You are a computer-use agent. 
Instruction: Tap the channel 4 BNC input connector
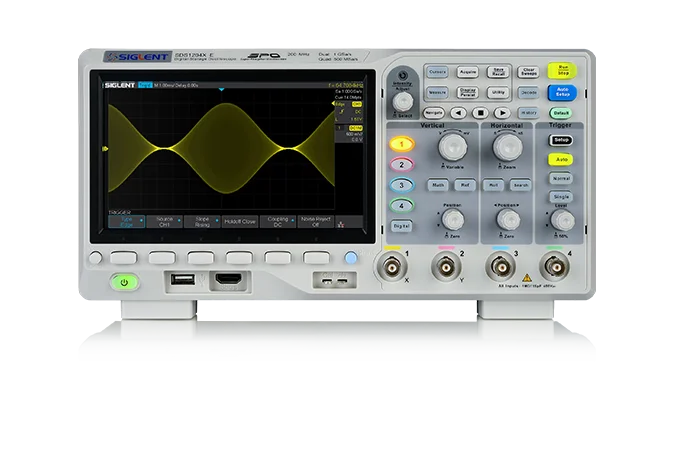coord(555,268)
